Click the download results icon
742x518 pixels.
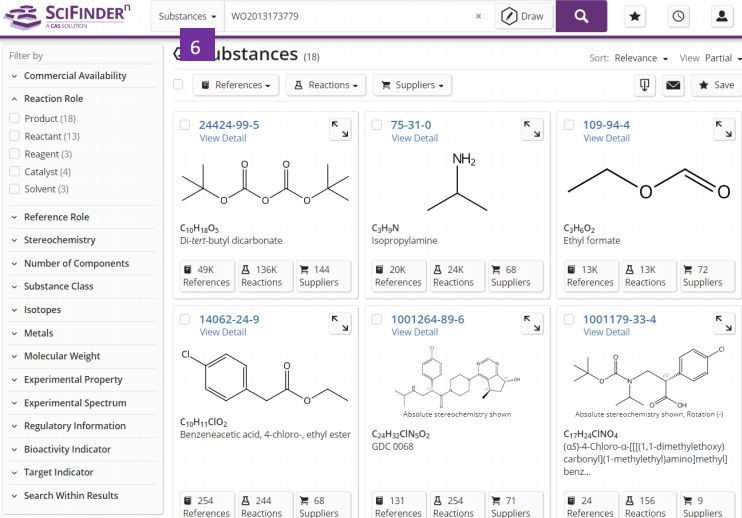coord(644,85)
